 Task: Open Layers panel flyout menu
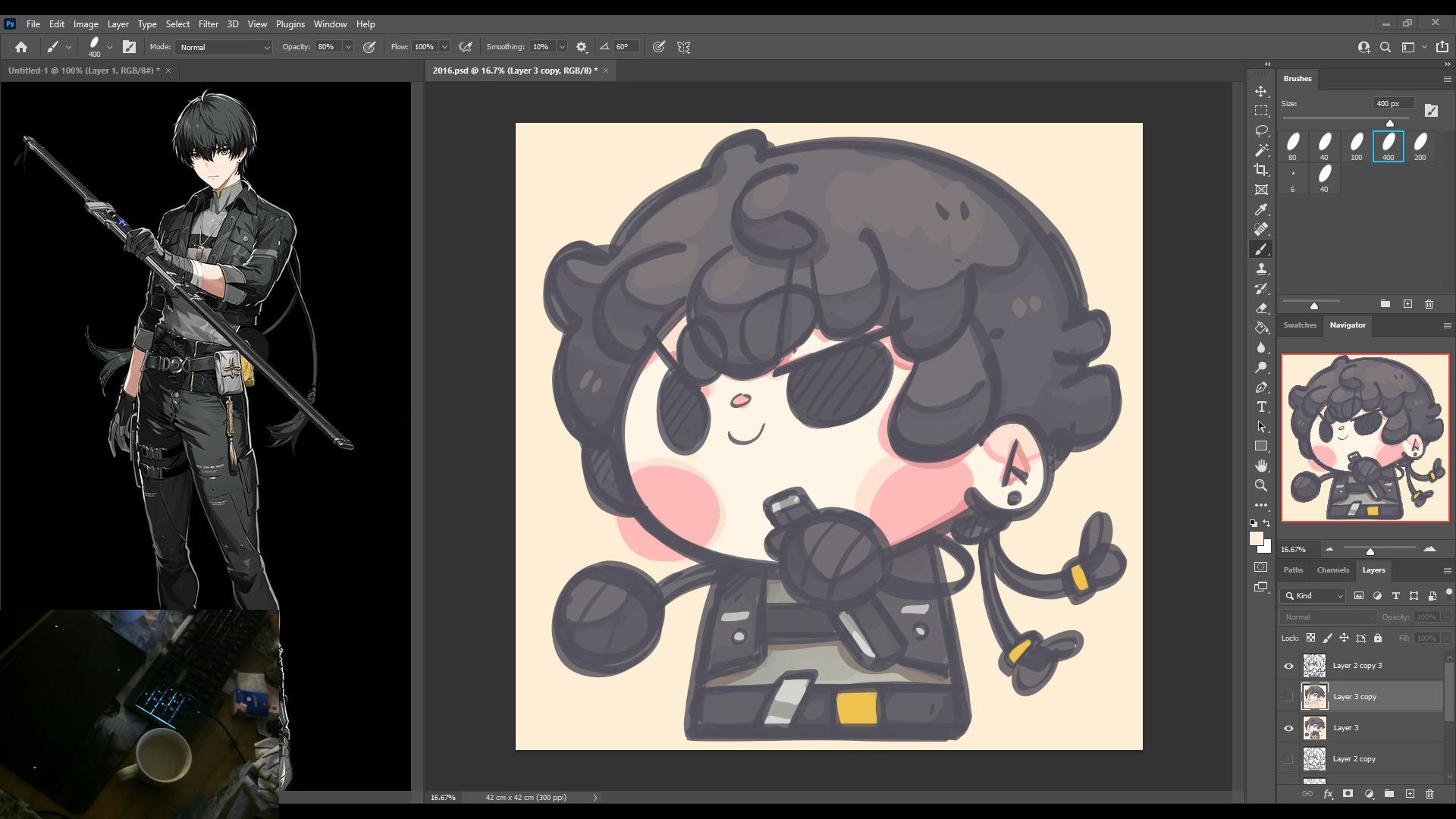click(x=1447, y=570)
